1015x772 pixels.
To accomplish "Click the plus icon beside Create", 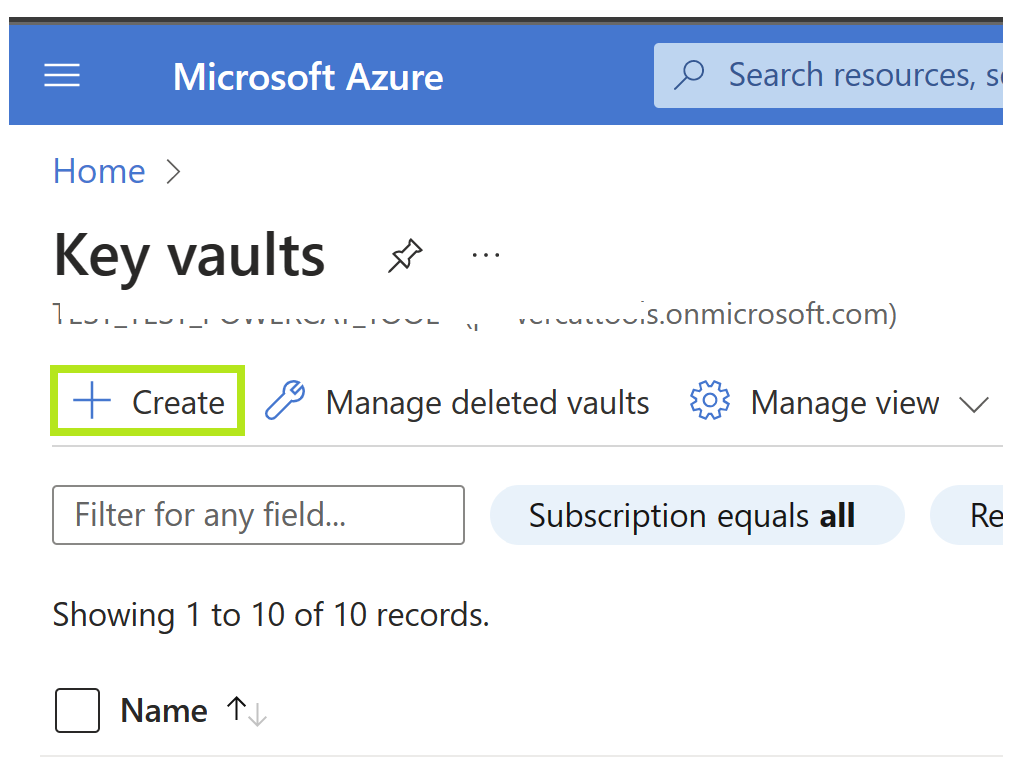I will click(x=92, y=402).
